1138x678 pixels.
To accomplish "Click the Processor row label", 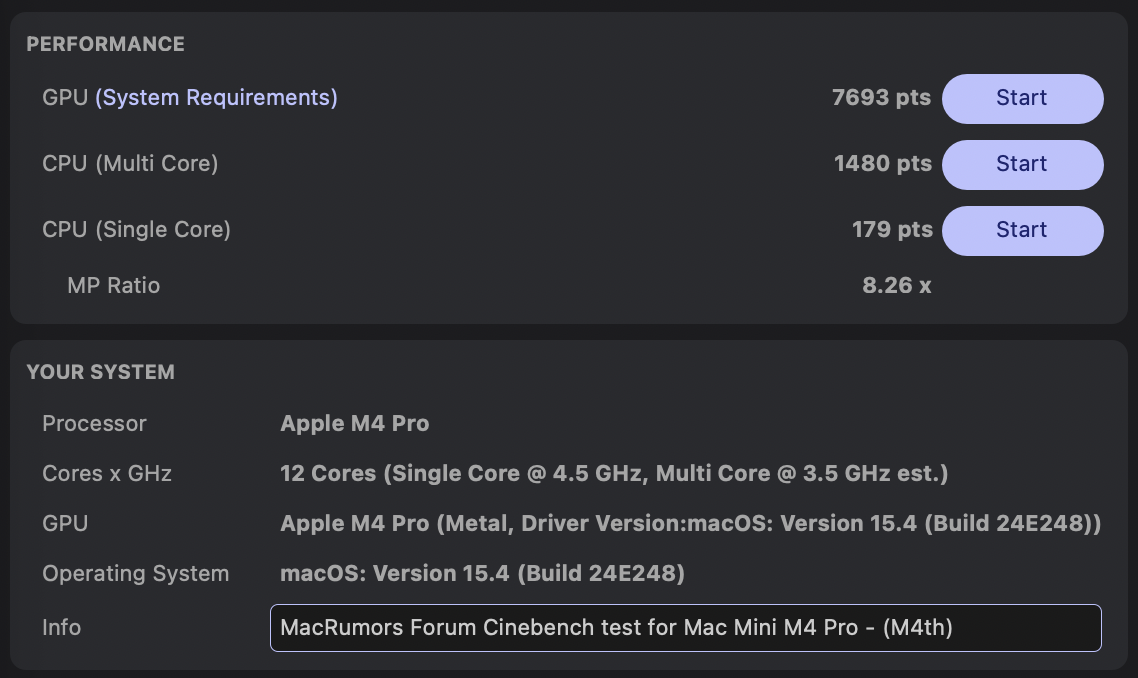I will coord(94,423).
